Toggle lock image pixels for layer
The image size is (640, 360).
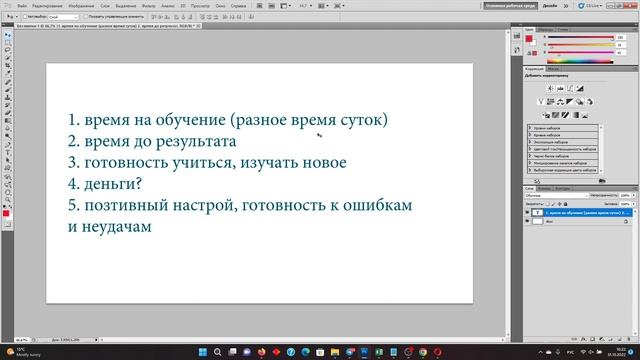tap(553, 204)
